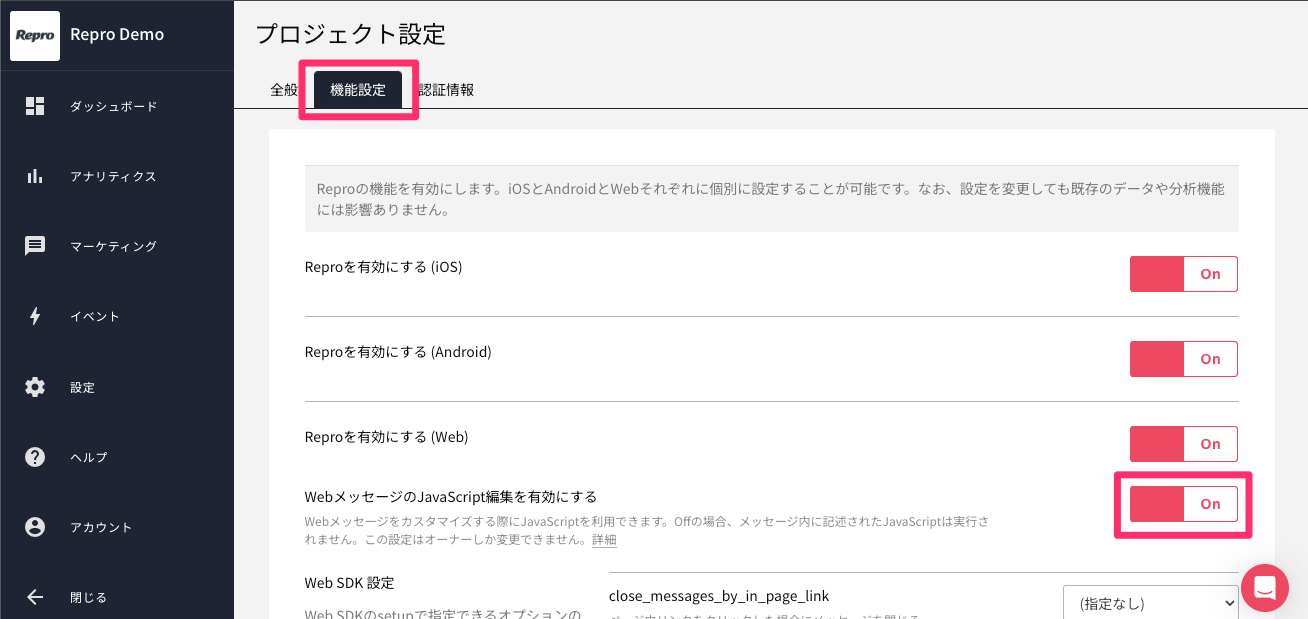Viewport: 1308px width, 619px height.
Task: Open マーケティング menu item label
Action: (114, 246)
